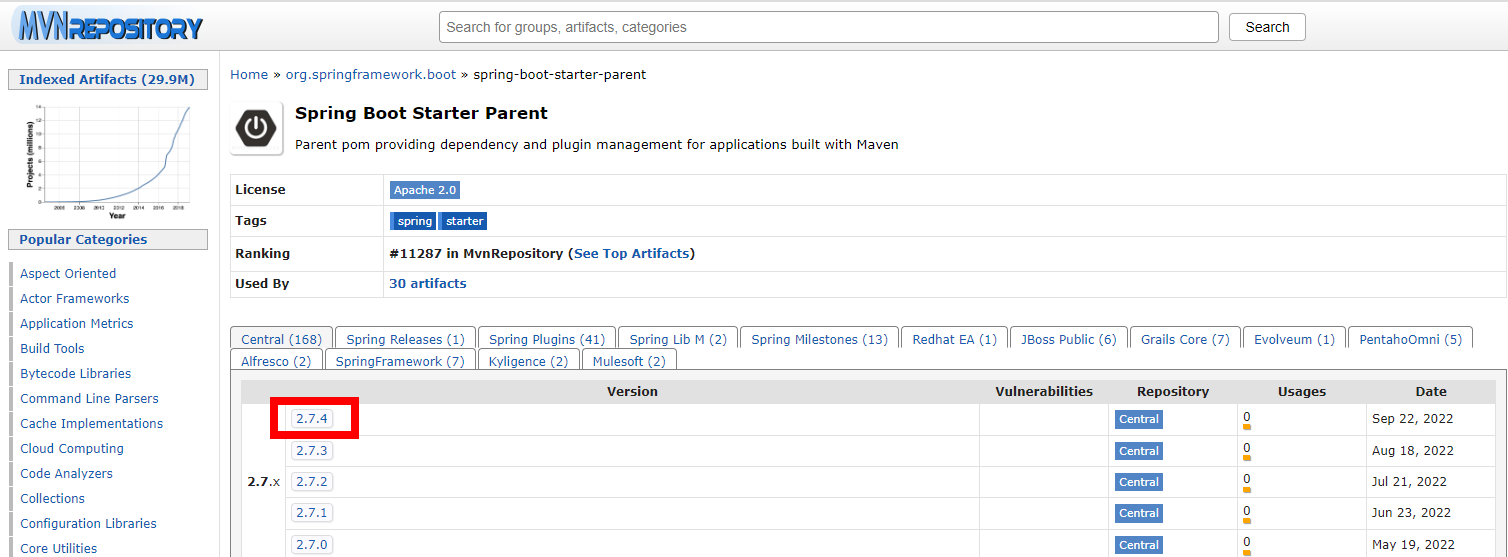Open Cloud Computing category
Viewport: 1508px width, 557px height.
(72, 448)
